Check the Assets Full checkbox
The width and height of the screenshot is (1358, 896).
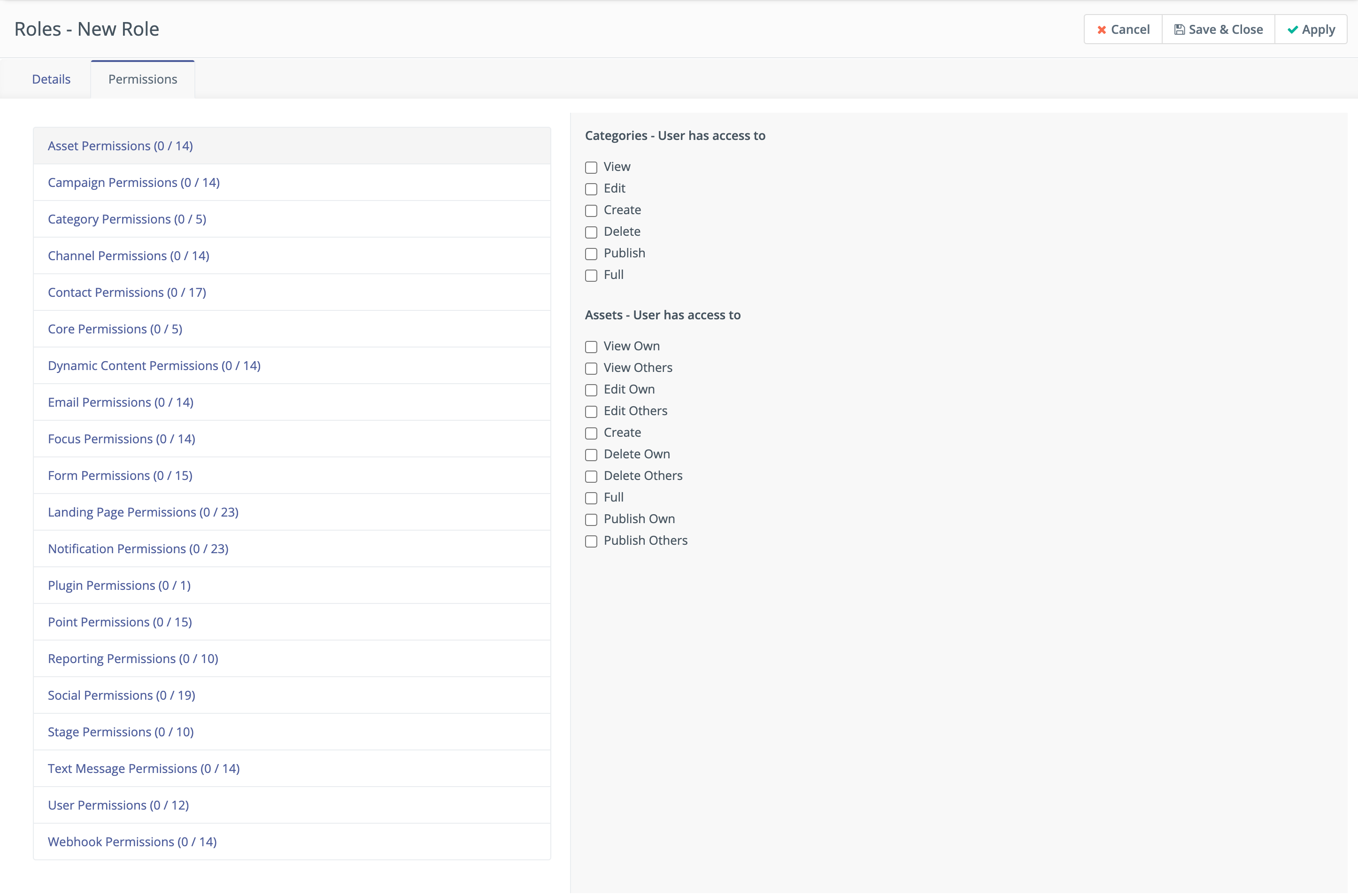pyautogui.click(x=591, y=498)
